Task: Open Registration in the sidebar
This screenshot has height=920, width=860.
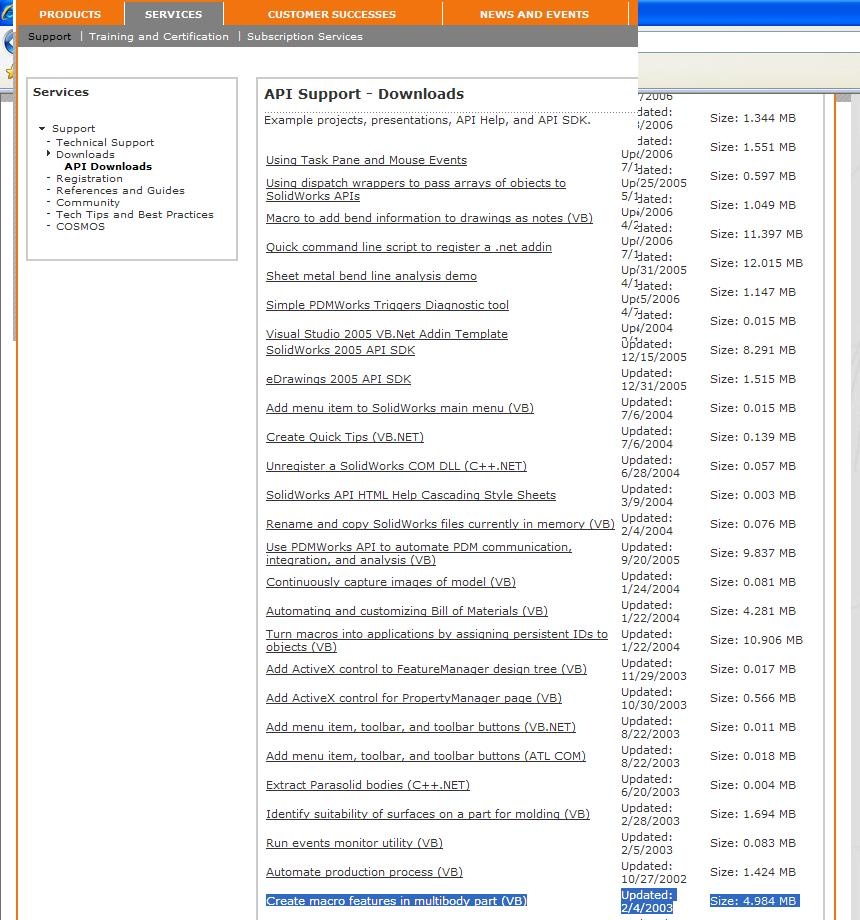Action: click(x=89, y=178)
